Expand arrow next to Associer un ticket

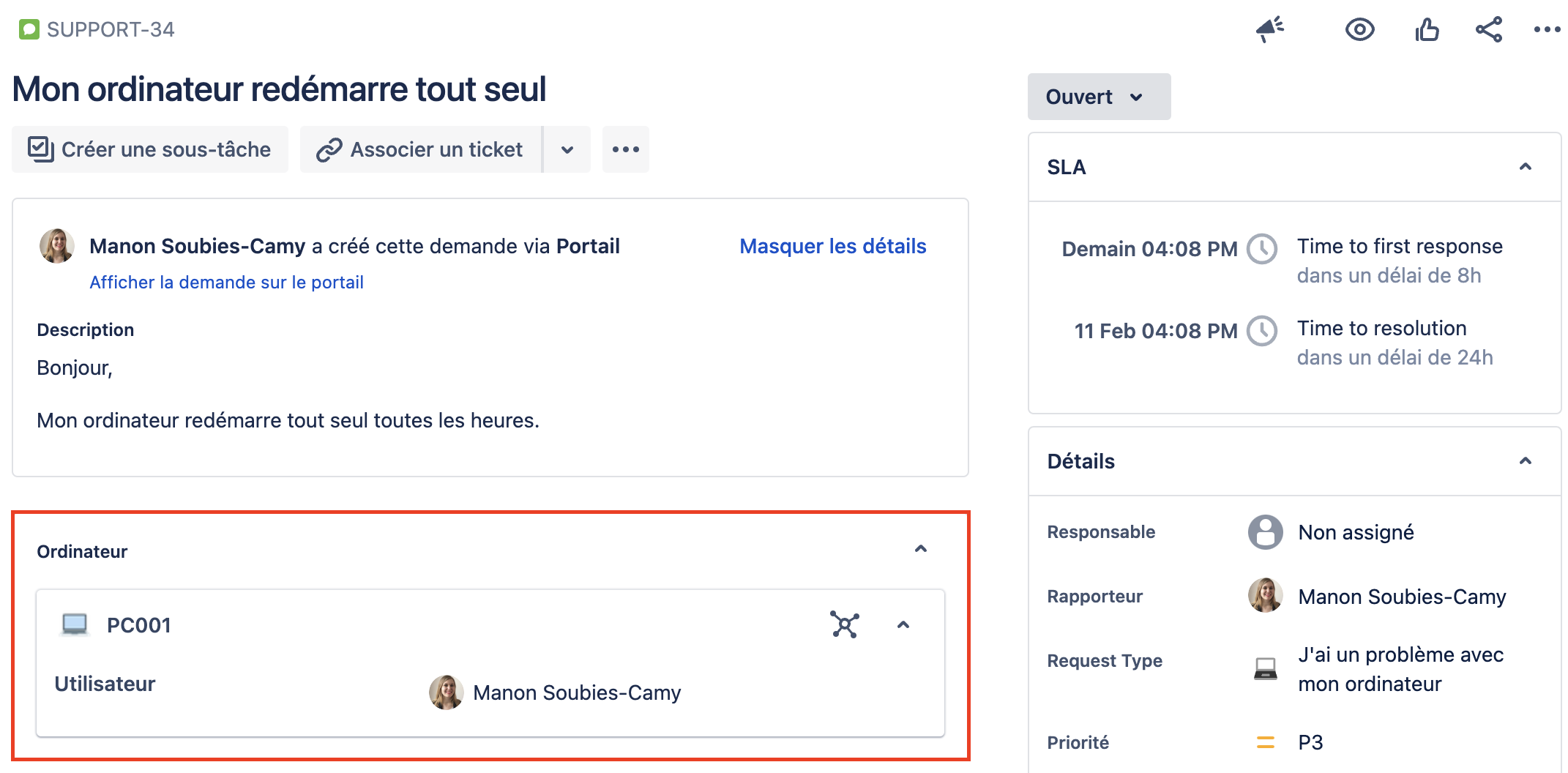click(567, 149)
